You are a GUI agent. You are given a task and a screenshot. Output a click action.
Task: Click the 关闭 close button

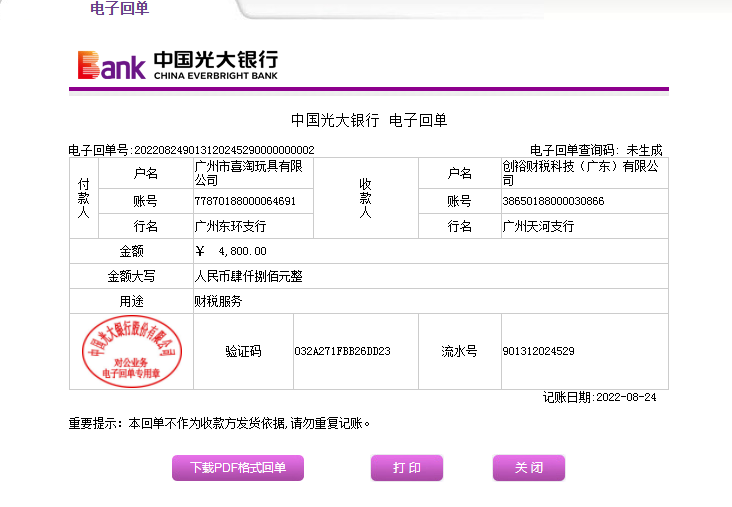[528, 467]
